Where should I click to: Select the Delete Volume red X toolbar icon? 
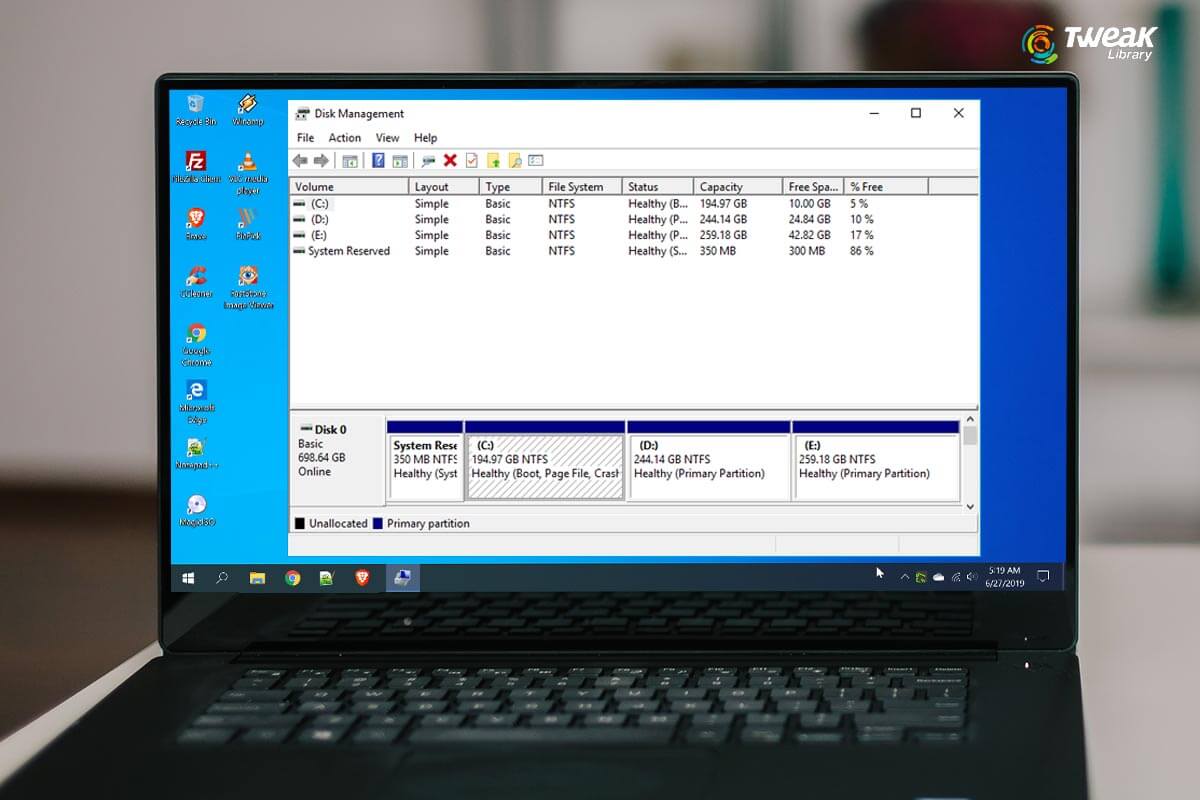tap(449, 160)
